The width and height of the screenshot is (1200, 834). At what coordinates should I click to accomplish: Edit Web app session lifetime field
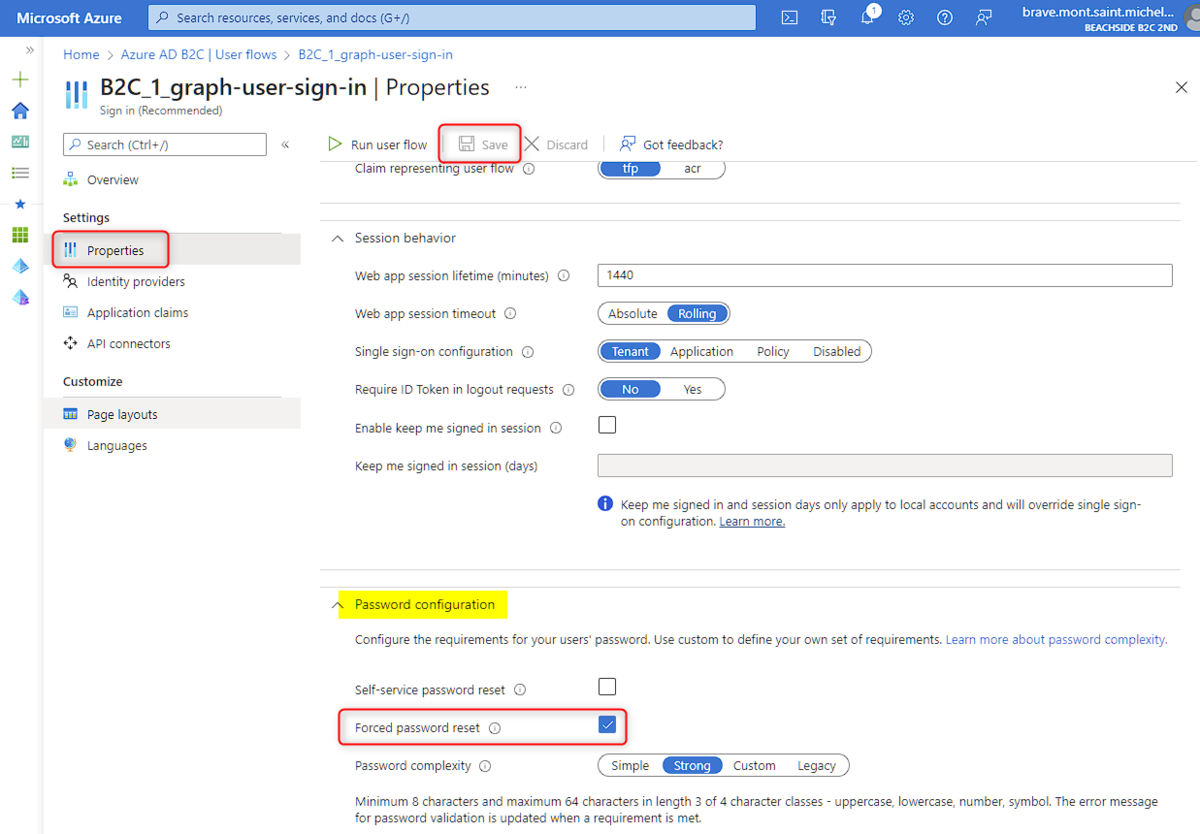(884, 276)
